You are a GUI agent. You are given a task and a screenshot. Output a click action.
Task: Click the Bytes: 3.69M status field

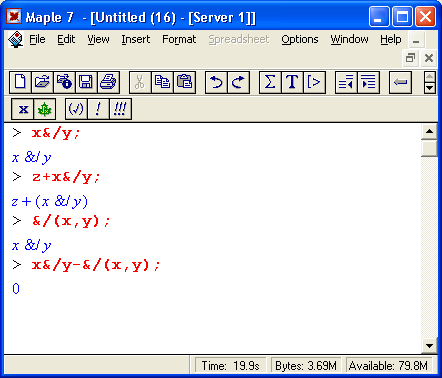point(306,366)
